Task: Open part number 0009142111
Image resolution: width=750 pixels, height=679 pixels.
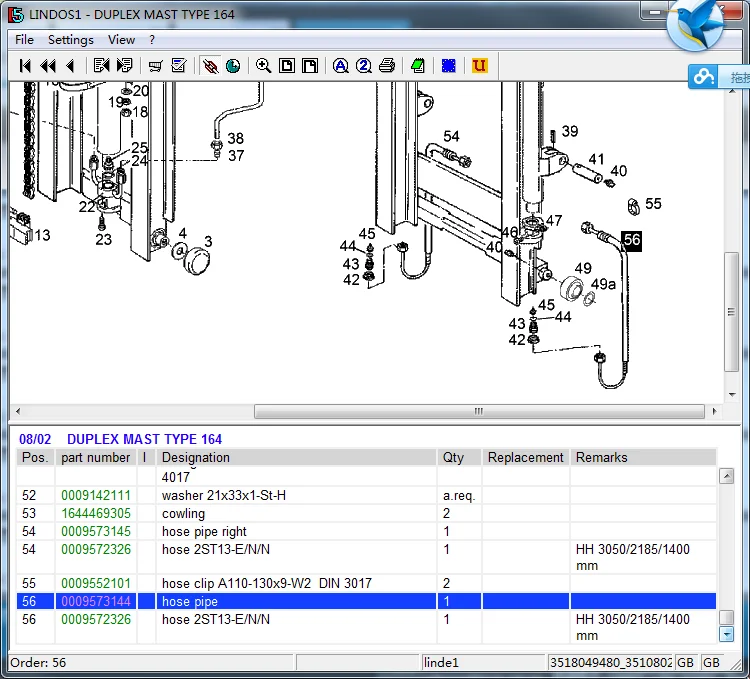Action: pyautogui.click(x=96, y=495)
